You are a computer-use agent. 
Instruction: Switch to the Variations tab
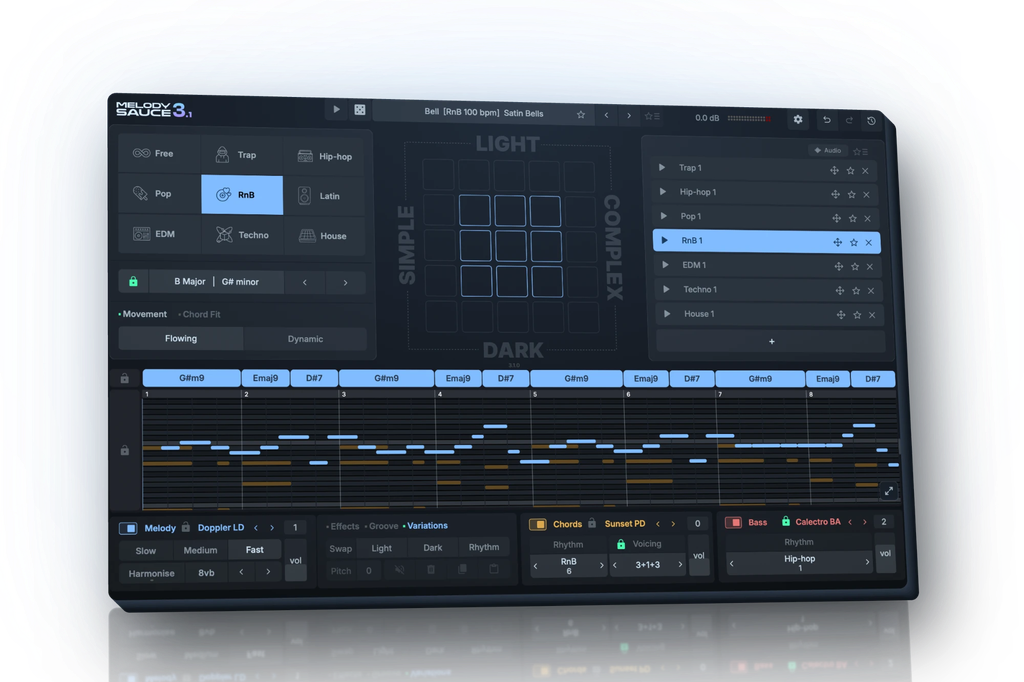click(427, 526)
